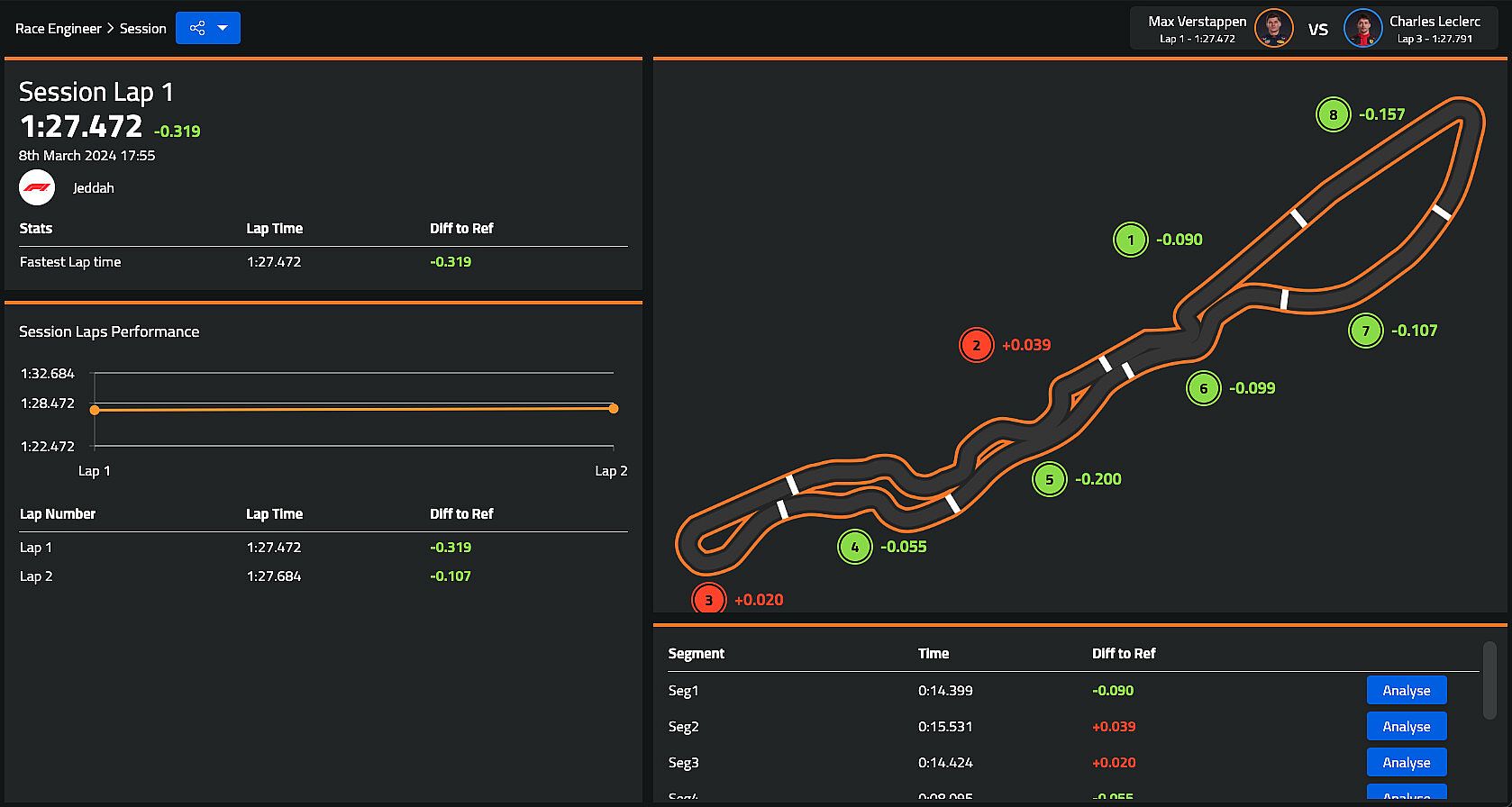Select red segment 3 marker on map

click(709, 600)
